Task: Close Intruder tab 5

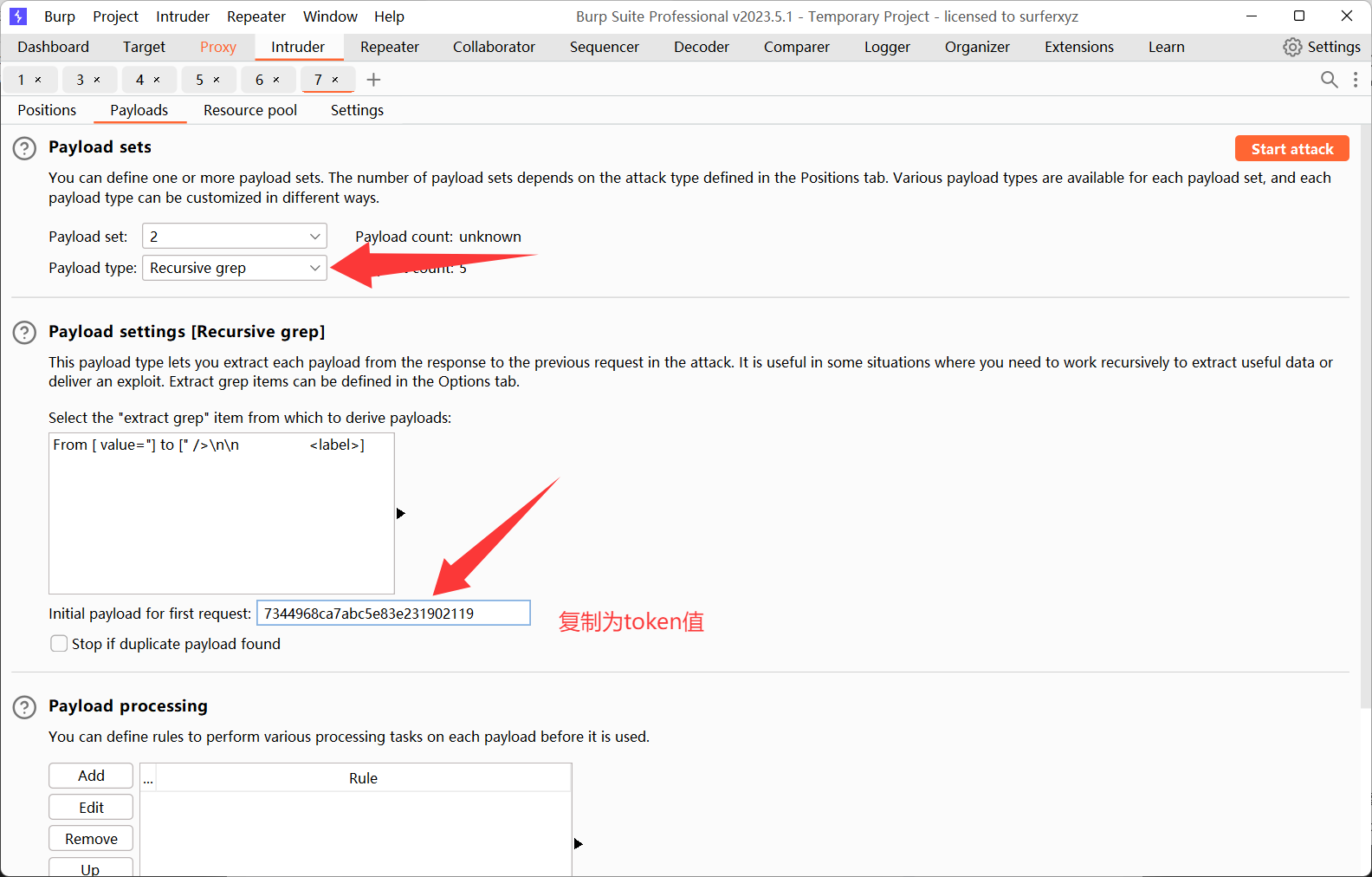Action: [x=217, y=80]
